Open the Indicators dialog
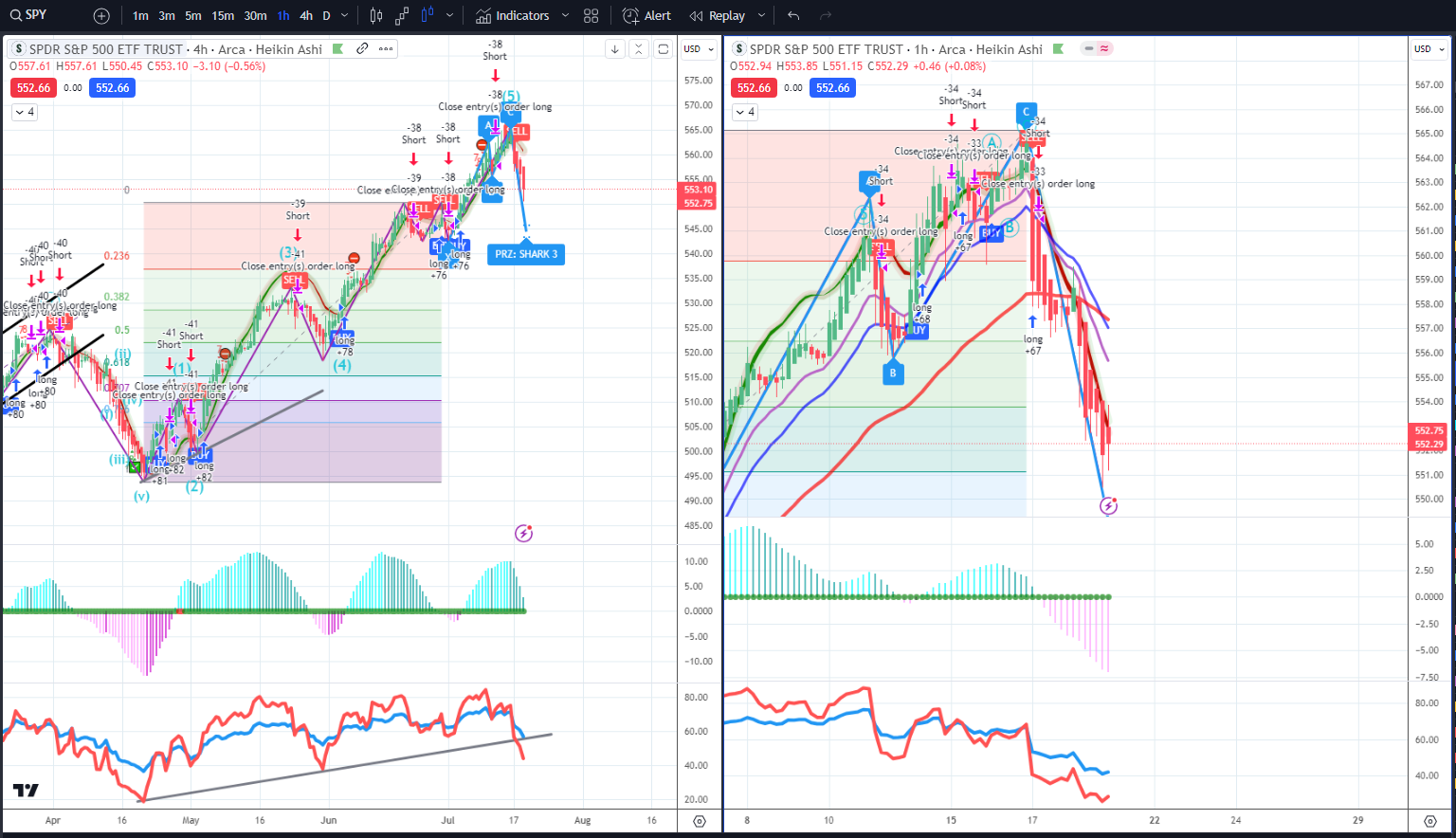1456x838 pixels. coord(513,16)
